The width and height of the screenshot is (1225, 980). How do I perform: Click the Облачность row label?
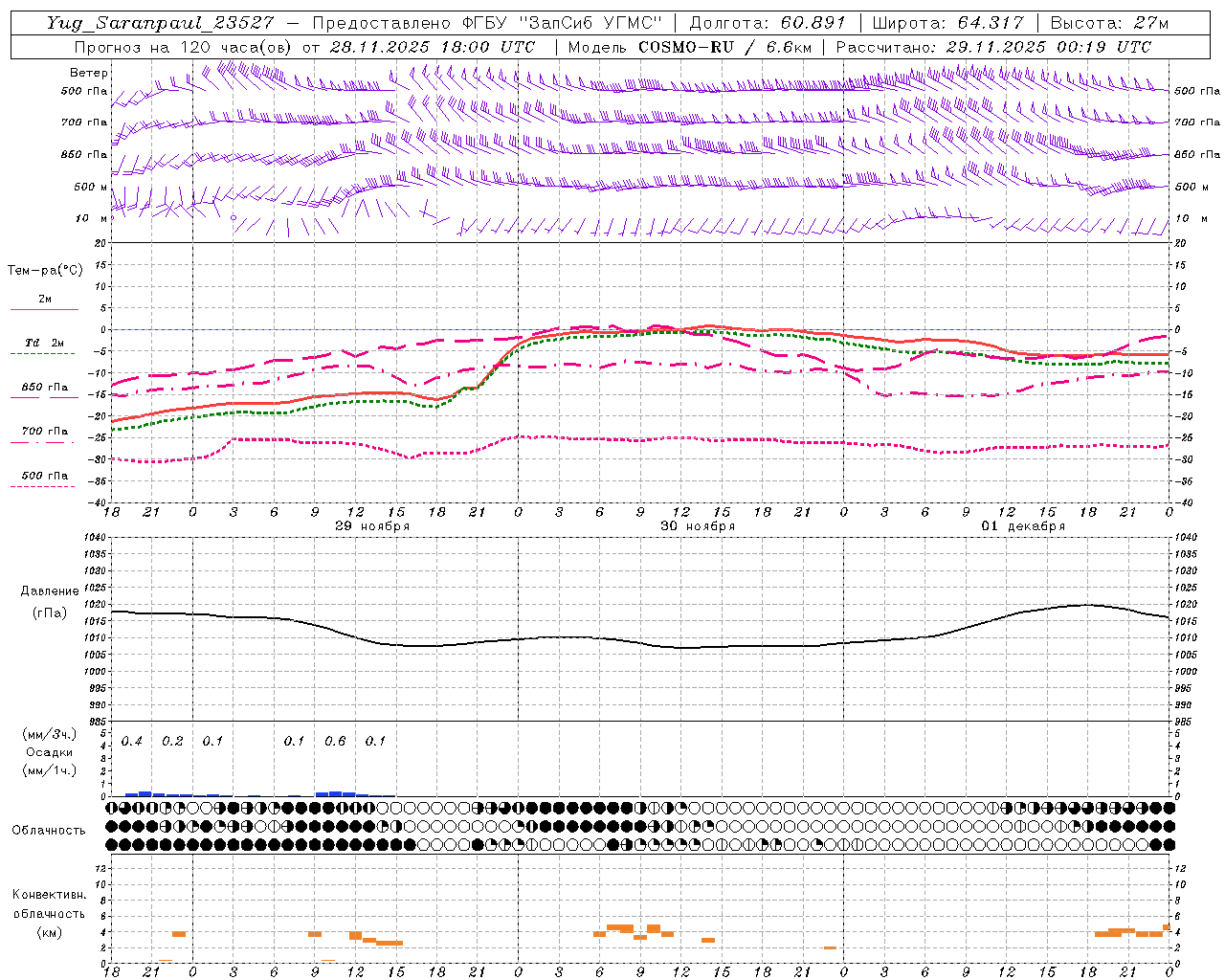coord(49,831)
